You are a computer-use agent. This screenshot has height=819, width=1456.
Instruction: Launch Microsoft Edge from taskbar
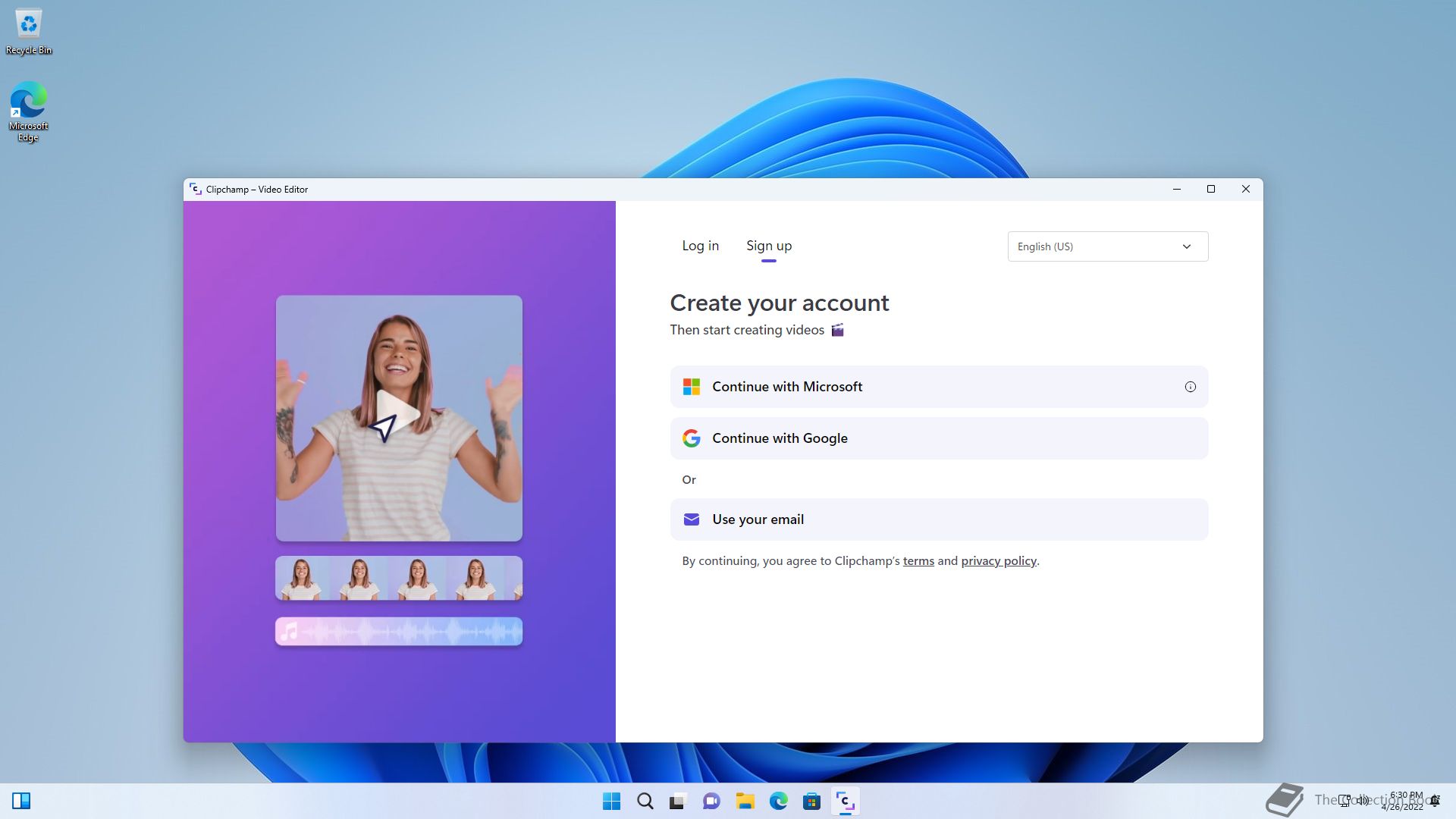pyautogui.click(x=778, y=801)
